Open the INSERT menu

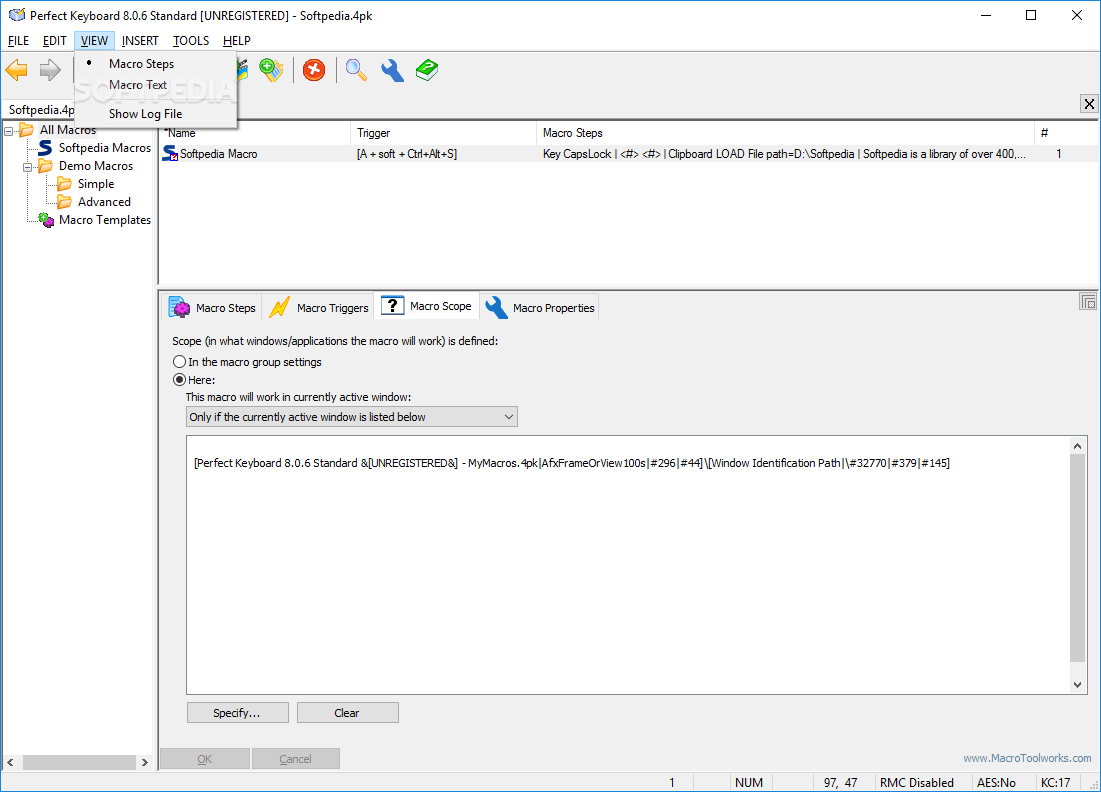coord(140,41)
